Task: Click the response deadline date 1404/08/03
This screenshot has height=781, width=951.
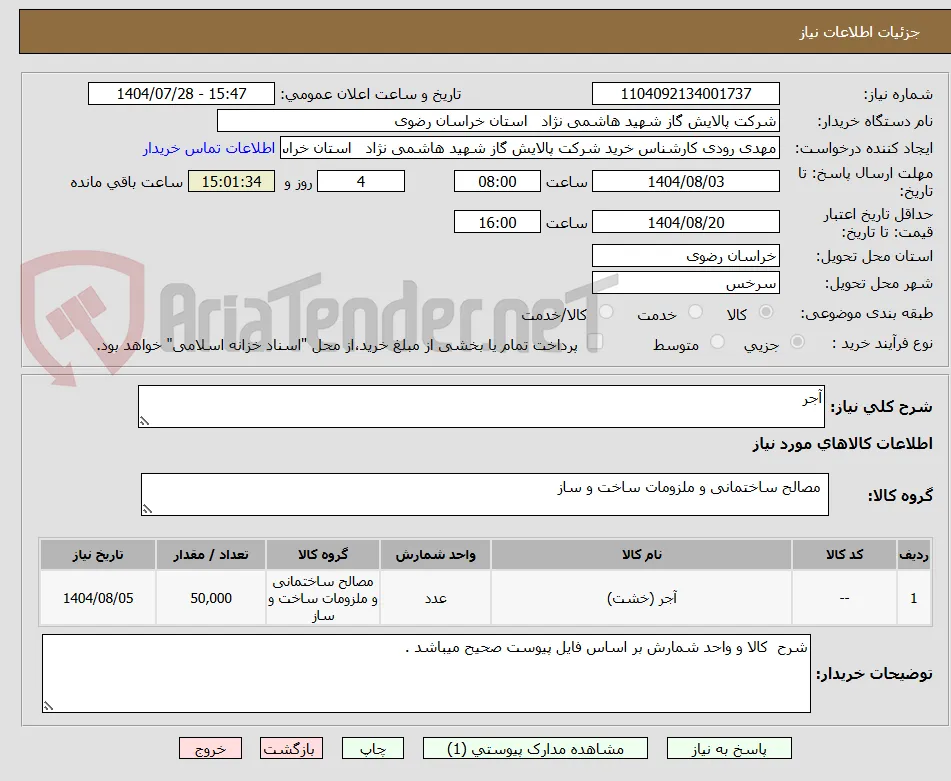Action: [x=685, y=181]
